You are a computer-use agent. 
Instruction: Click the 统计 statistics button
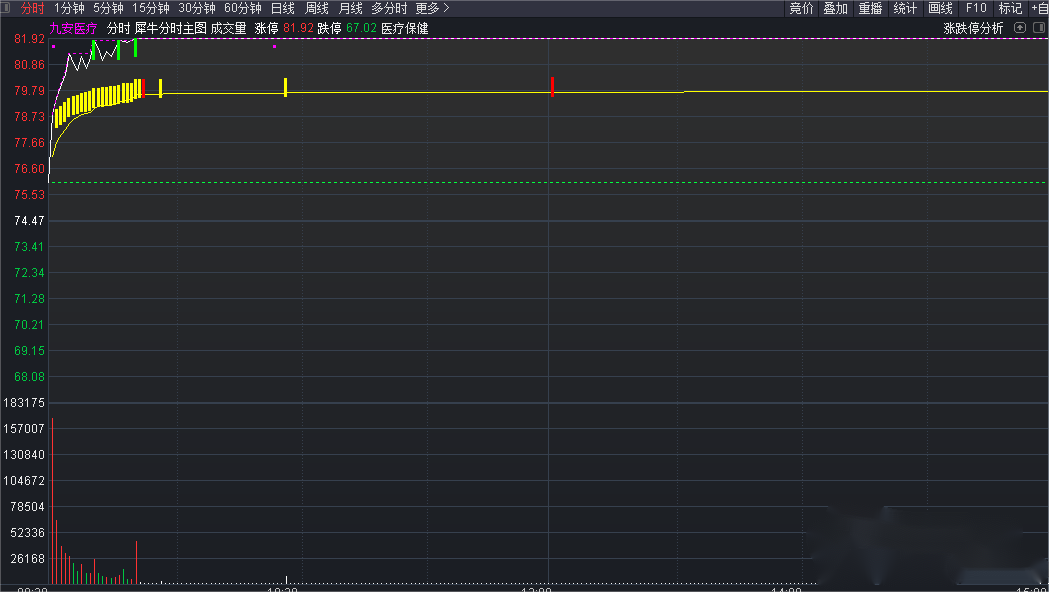coord(905,8)
